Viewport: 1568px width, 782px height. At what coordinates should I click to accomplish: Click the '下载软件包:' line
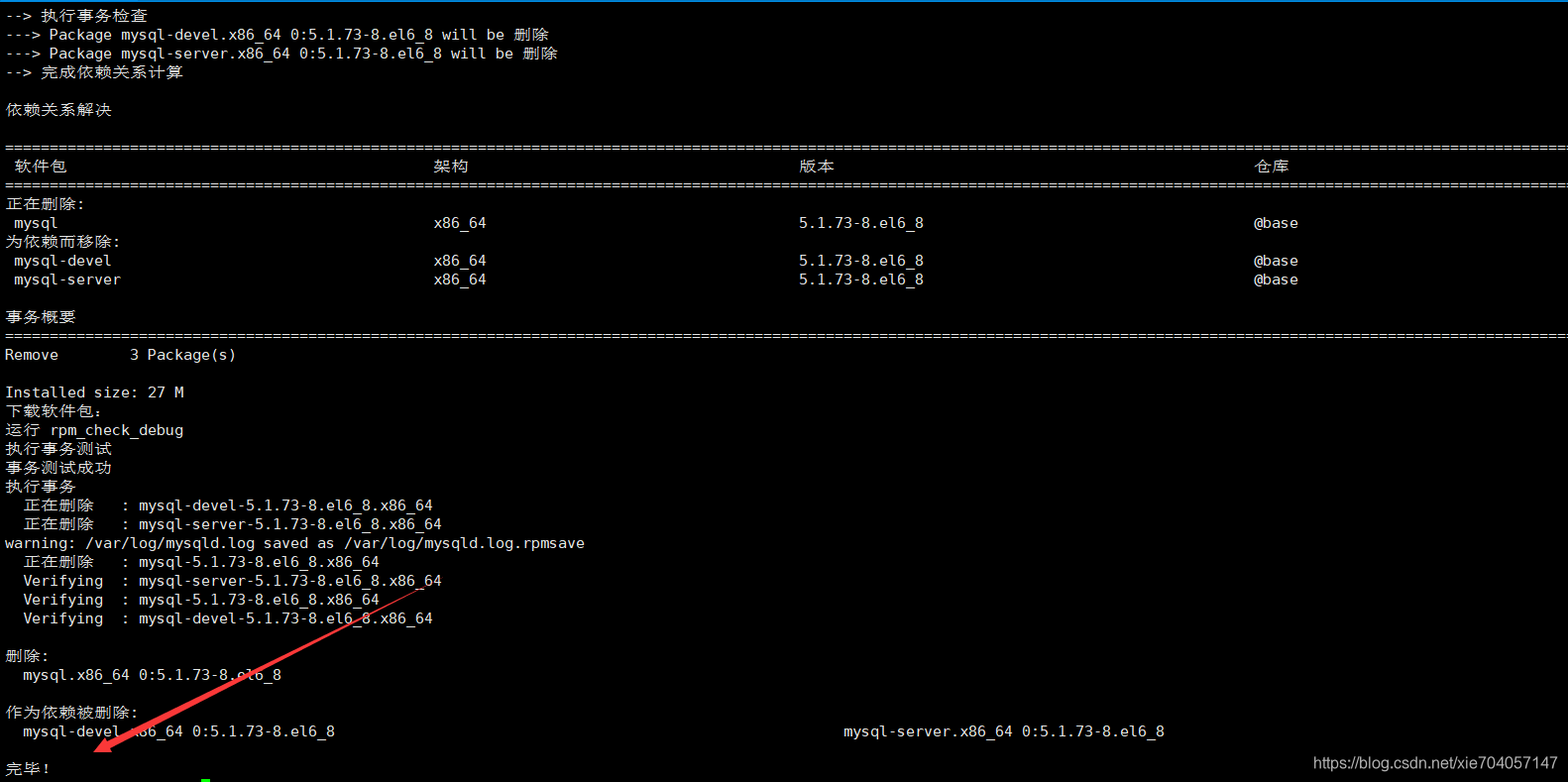[54, 411]
